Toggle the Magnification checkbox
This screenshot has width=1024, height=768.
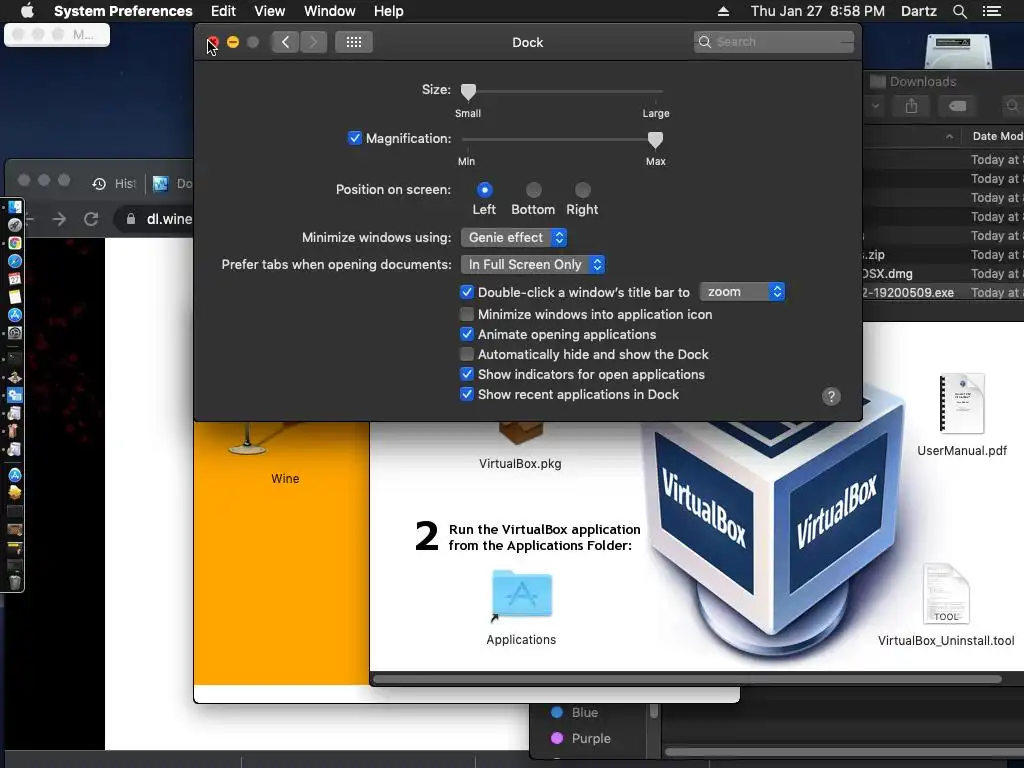tap(355, 138)
